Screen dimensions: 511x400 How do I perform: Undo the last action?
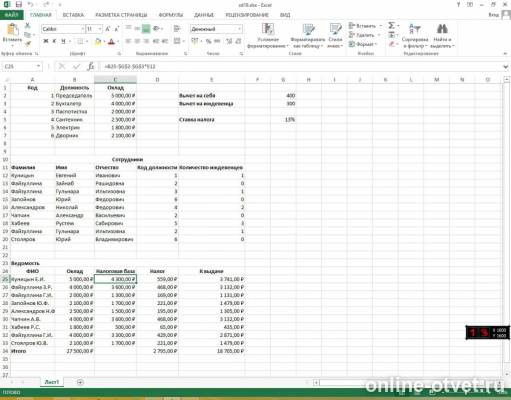click(x=30, y=5)
